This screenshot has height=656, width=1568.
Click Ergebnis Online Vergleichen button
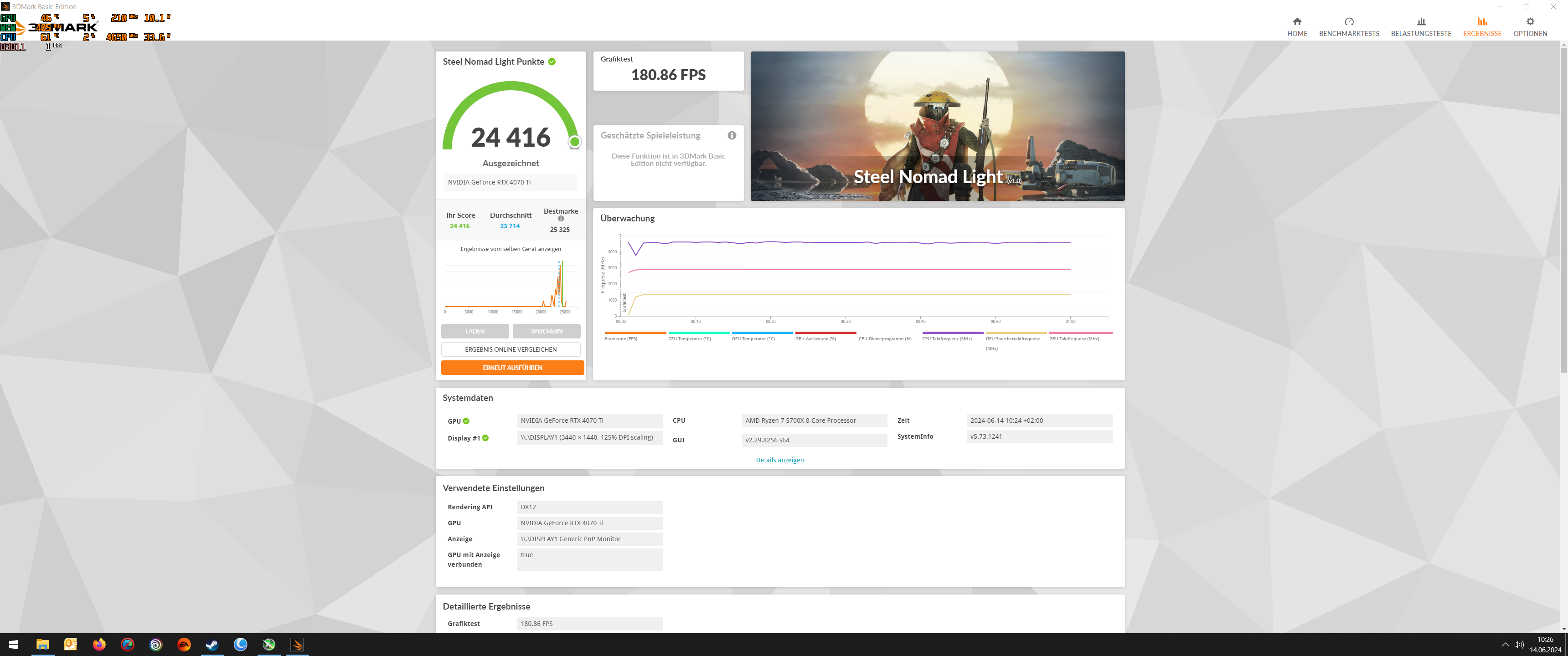510,349
